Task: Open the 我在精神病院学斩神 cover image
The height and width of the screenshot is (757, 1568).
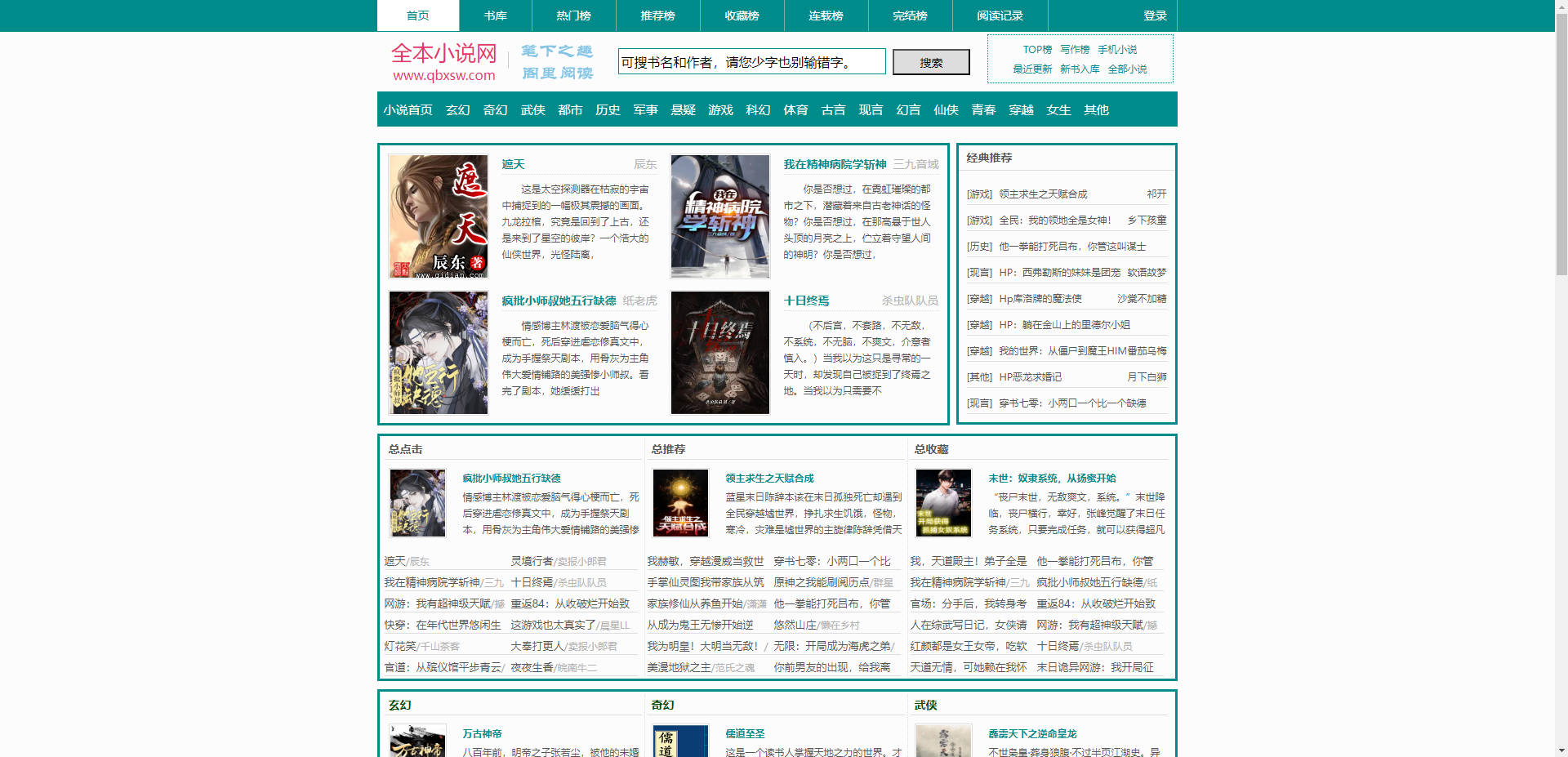Action: click(x=719, y=216)
